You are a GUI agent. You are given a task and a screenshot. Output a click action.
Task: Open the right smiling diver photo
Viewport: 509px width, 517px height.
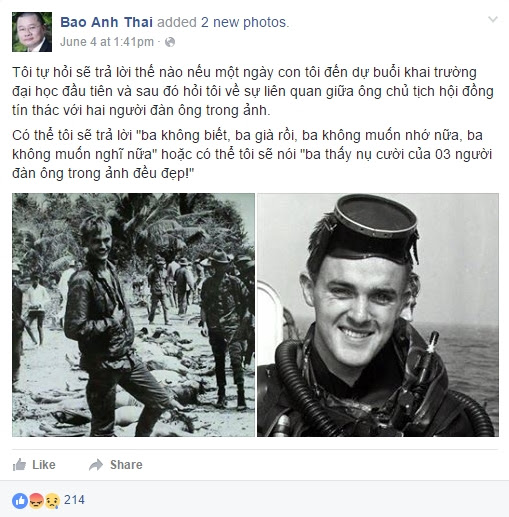coord(378,315)
